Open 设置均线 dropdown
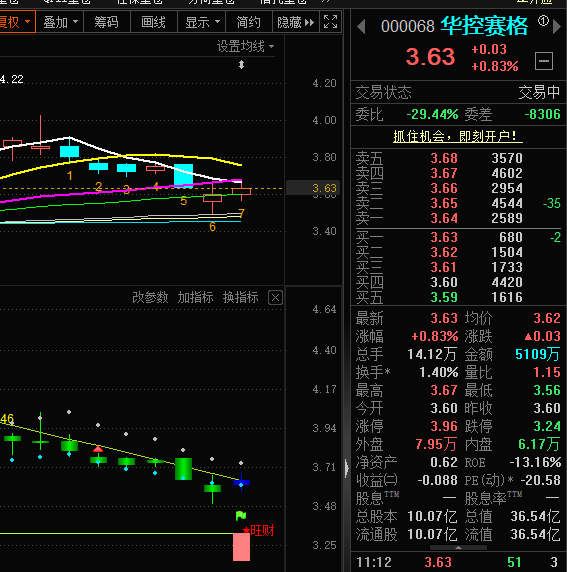Screen dimensions: 567x572 click(246, 46)
